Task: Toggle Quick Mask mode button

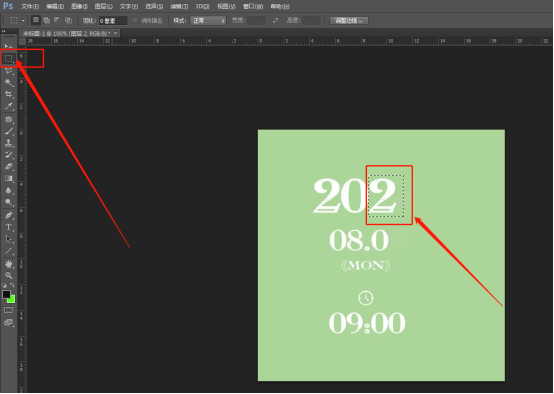Action: (8, 310)
